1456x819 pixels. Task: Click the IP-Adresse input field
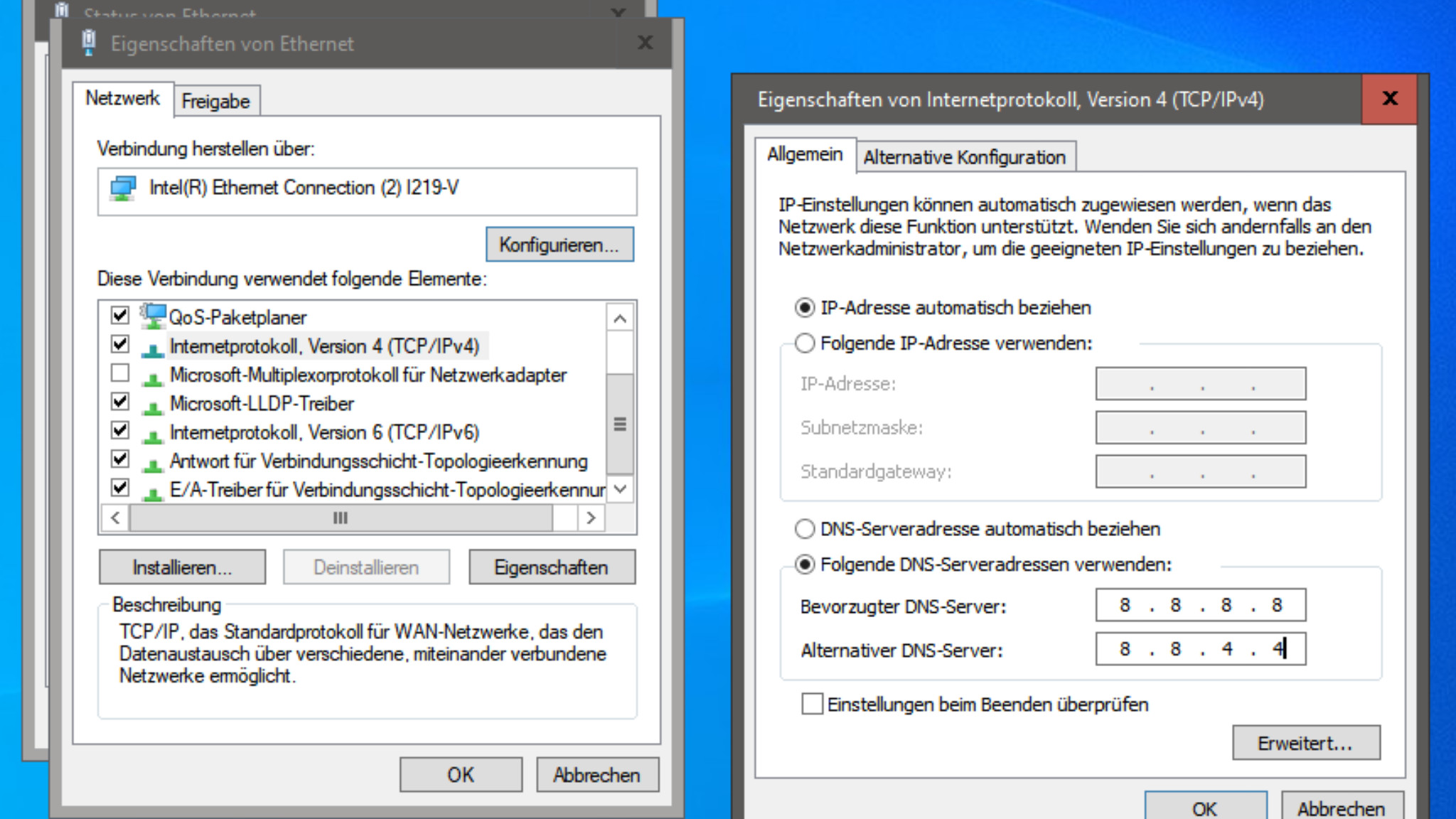[1201, 384]
